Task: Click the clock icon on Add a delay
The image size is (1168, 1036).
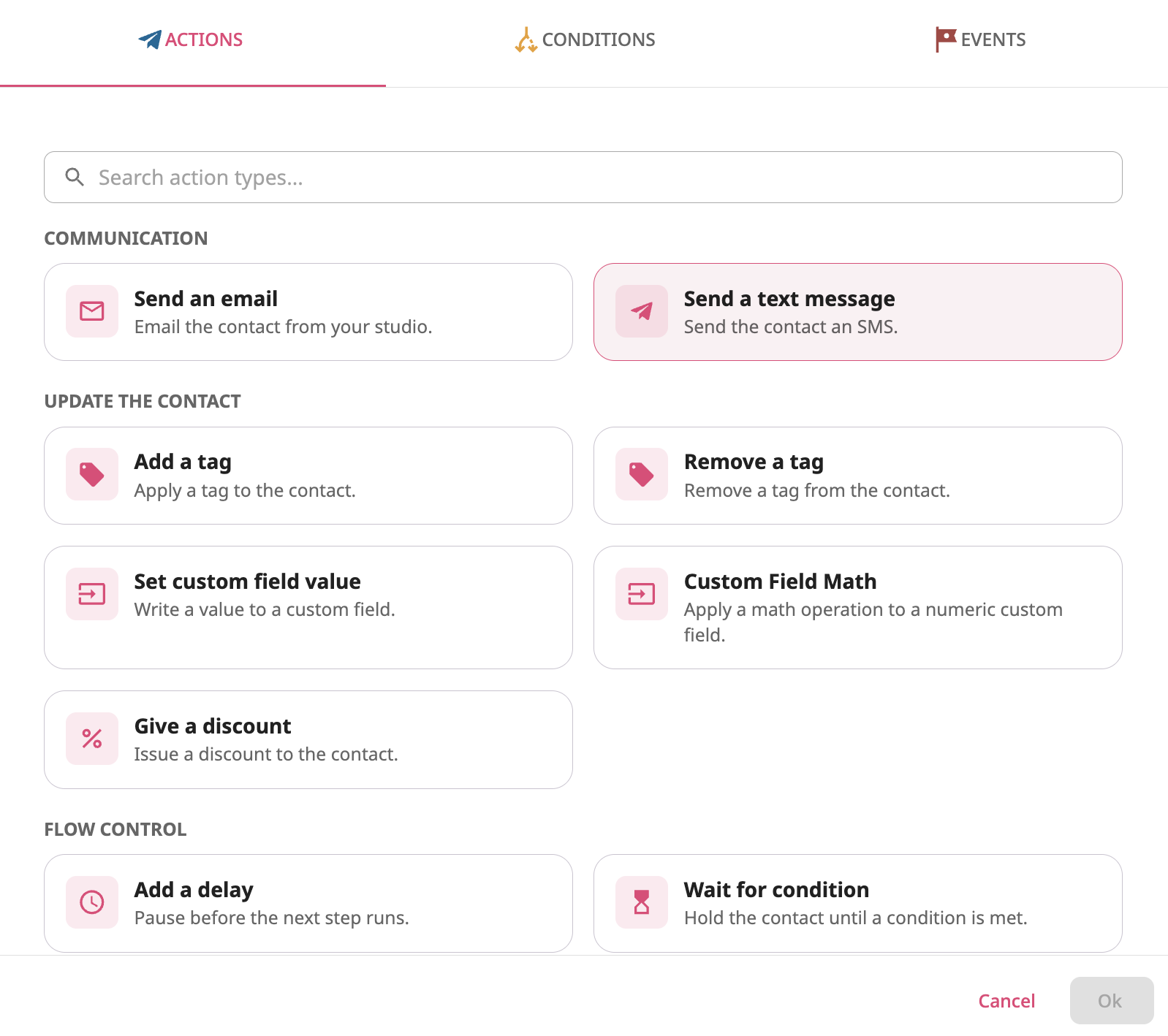Action: [x=92, y=902]
